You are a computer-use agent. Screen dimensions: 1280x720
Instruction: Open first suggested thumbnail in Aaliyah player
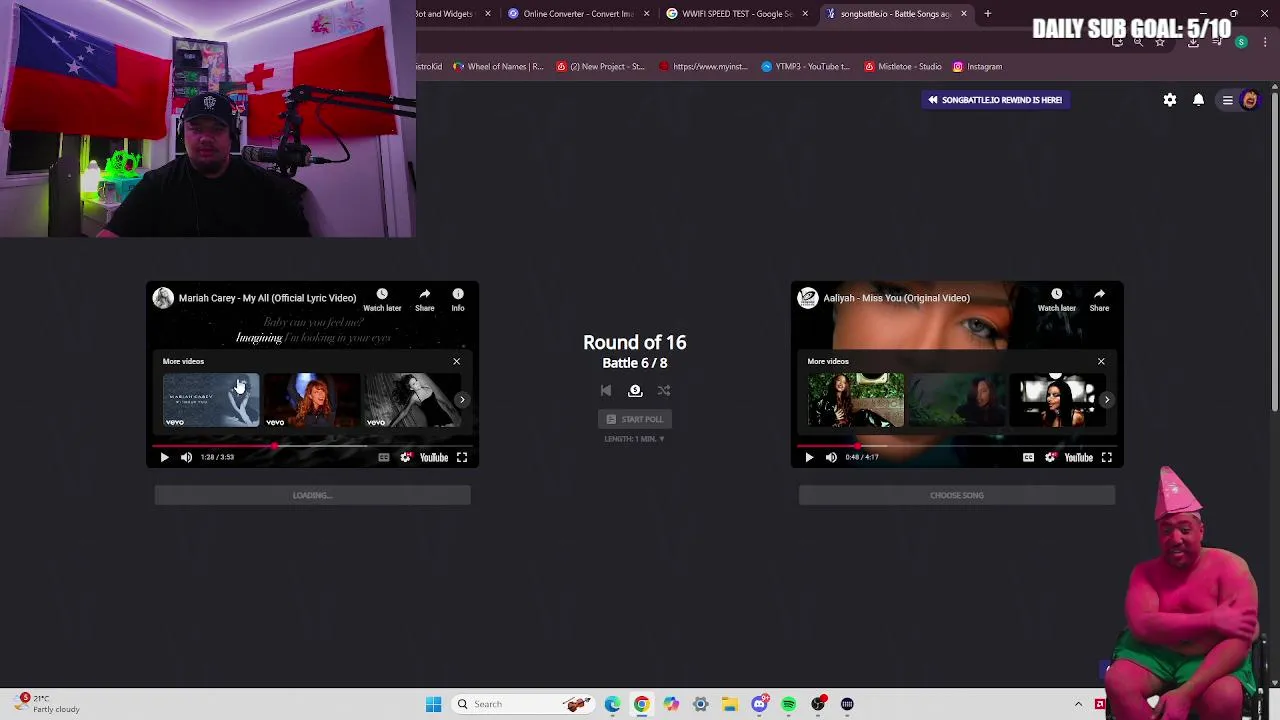(x=856, y=400)
